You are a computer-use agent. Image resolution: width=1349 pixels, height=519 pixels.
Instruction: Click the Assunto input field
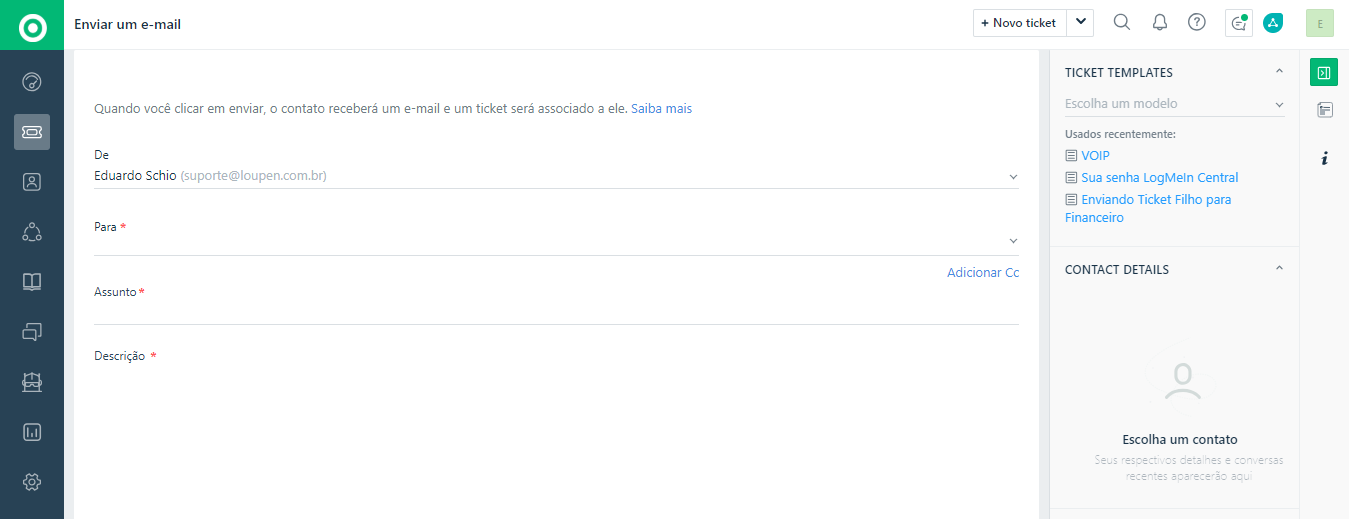pyautogui.click(x=556, y=312)
